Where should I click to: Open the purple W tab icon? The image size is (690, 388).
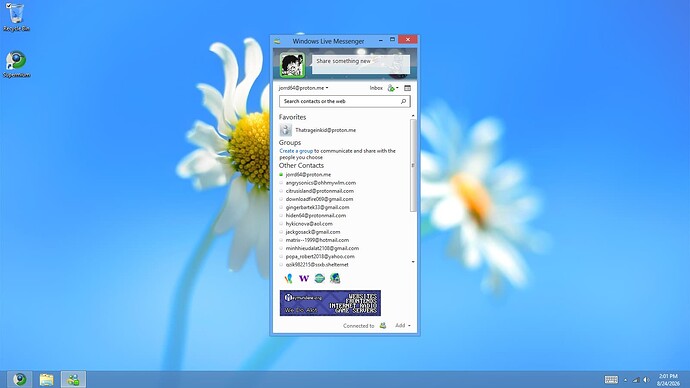[x=304, y=278]
